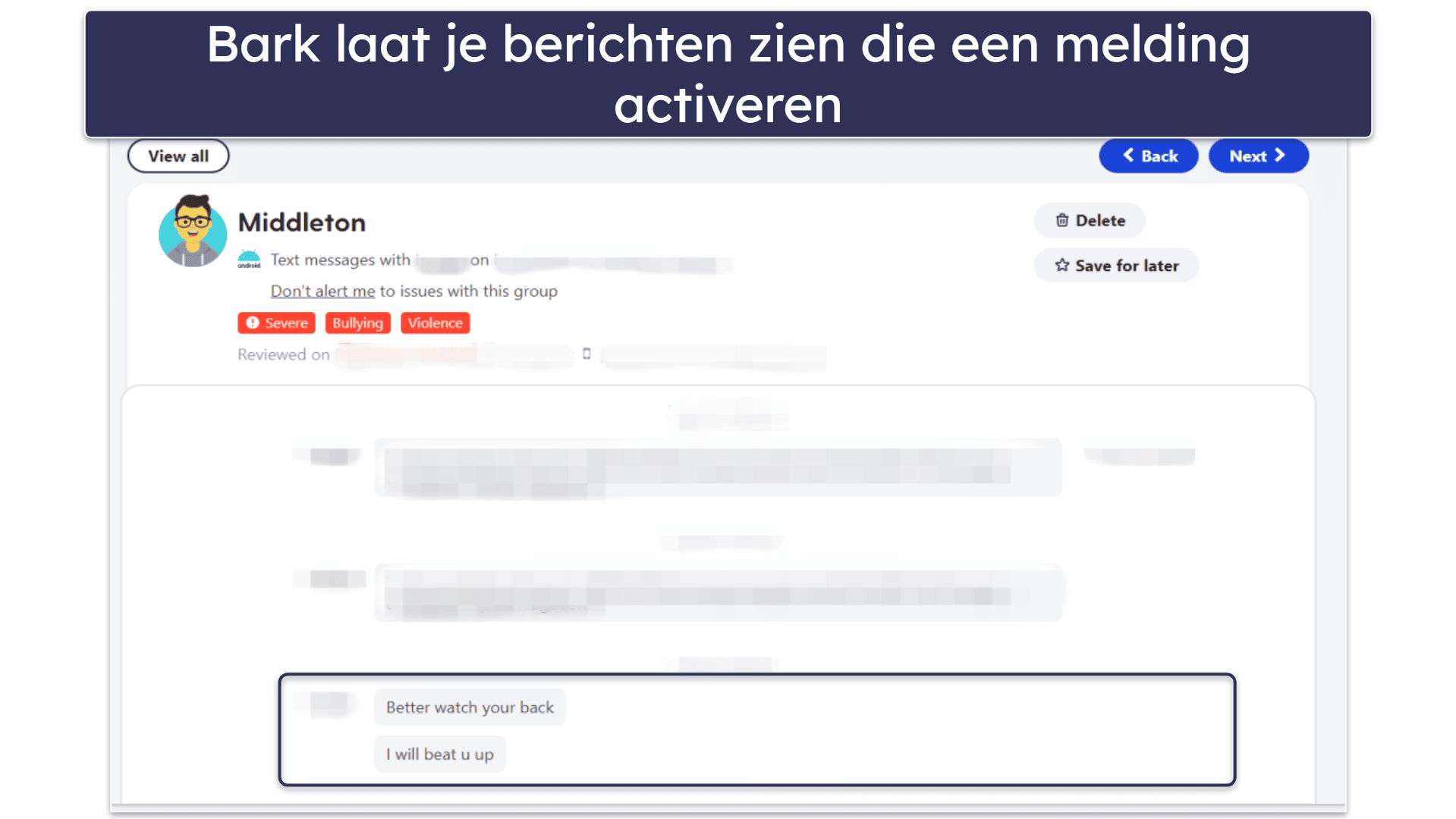Screen dimensions: 1456x819
Task: Select the Severe tag
Action: pos(276,323)
